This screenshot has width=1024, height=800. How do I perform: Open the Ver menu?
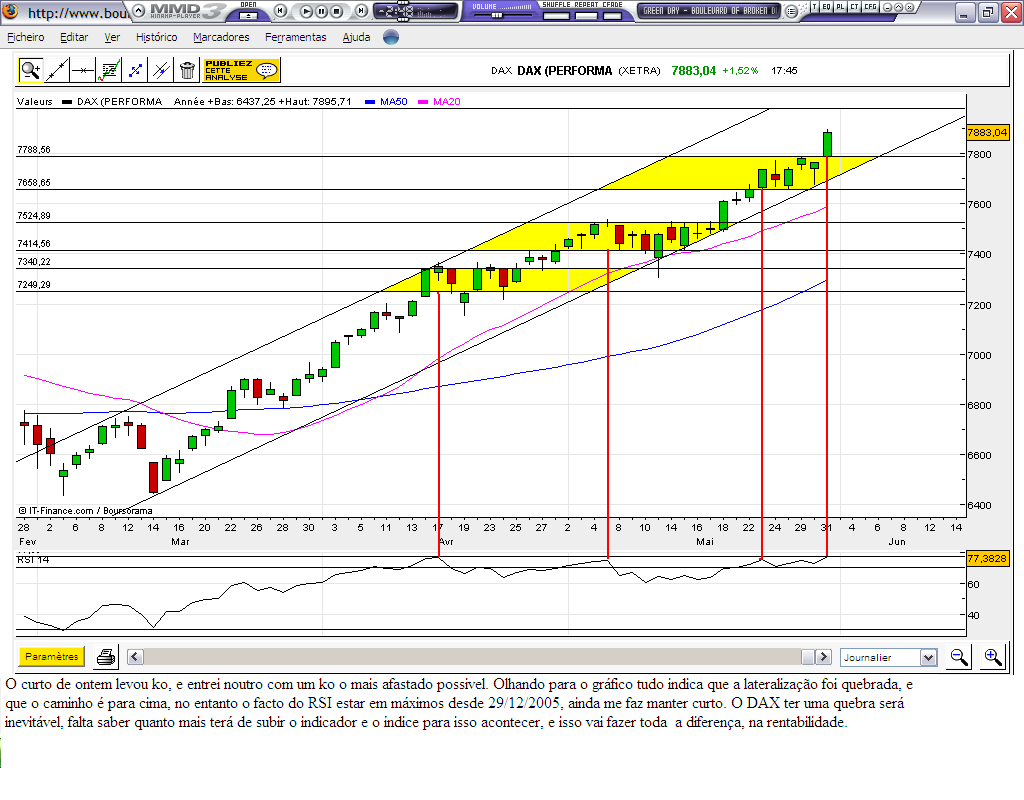[112, 37]
